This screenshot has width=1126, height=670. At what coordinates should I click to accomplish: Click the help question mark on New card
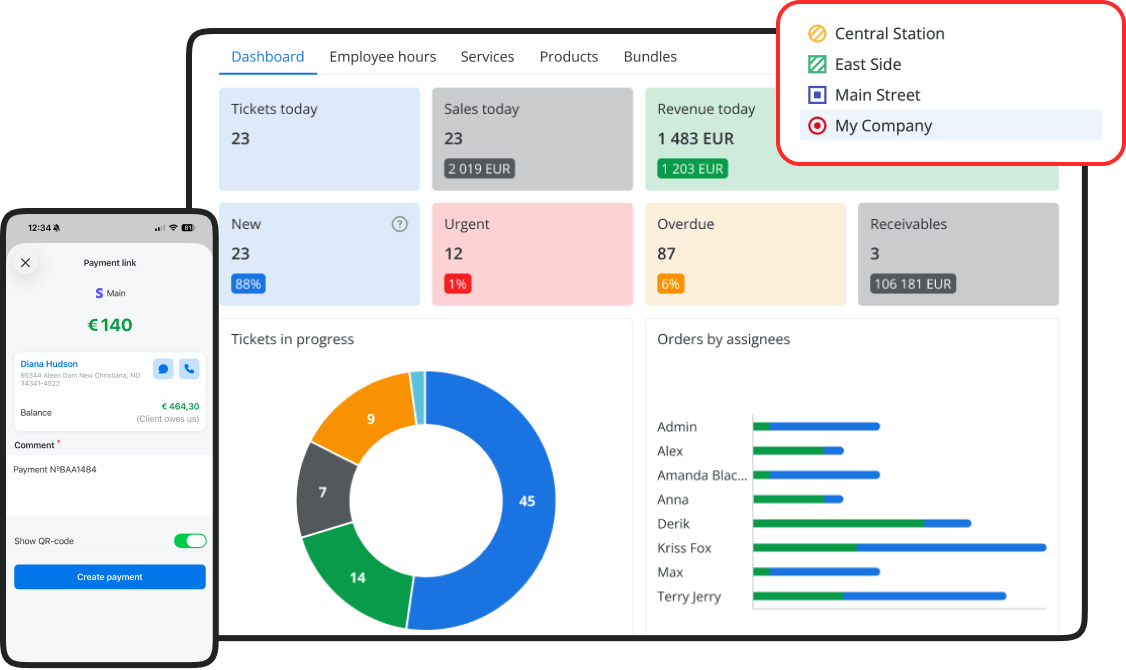pos(399,224)
